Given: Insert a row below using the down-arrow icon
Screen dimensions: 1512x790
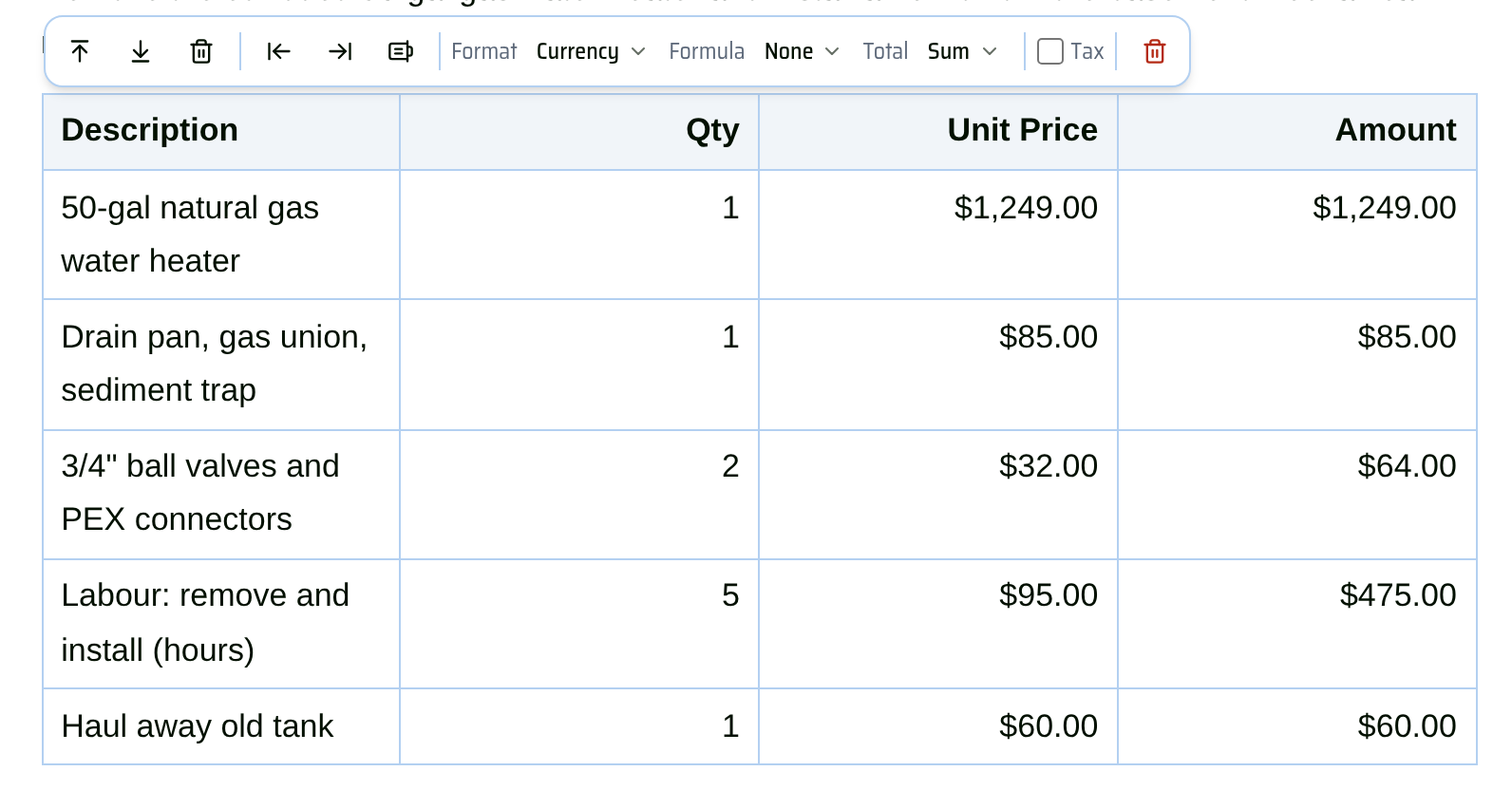Looking at the screenshot, I should [141, 51].
